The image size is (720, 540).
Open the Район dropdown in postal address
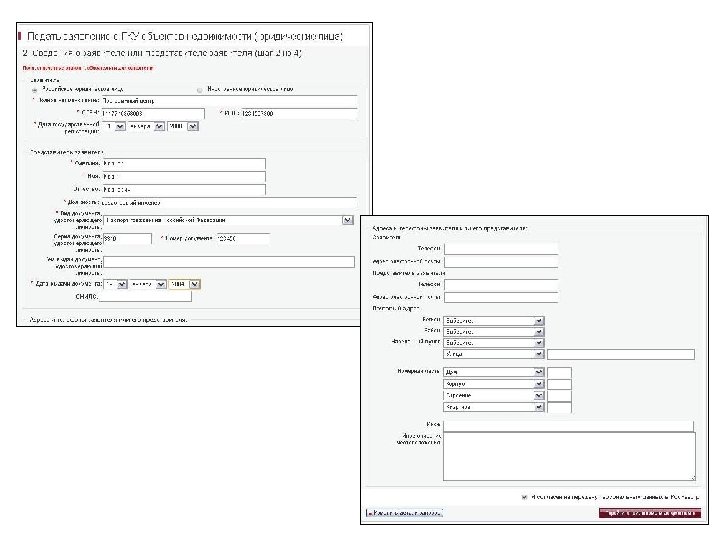coord(494,332)
